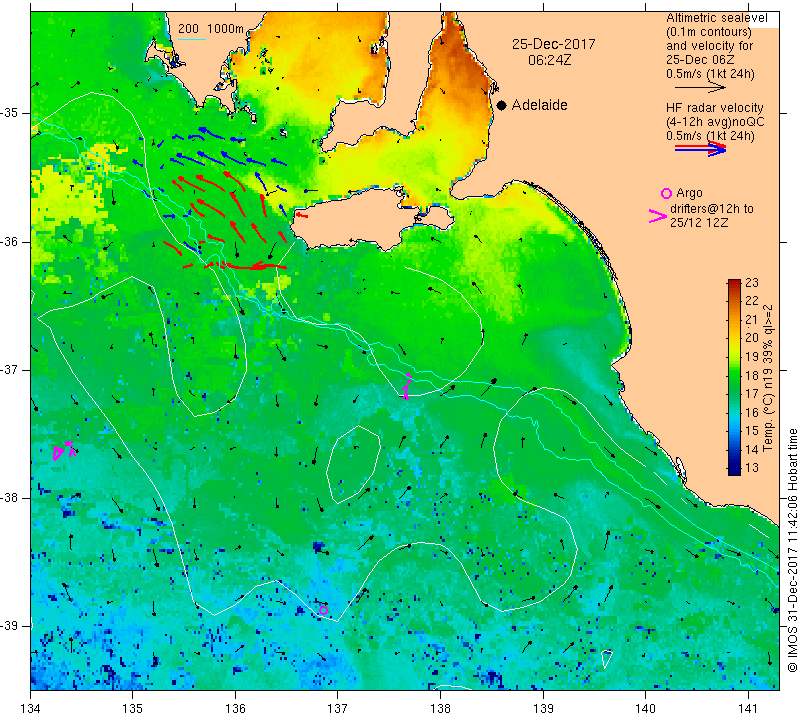Click the red and blue HF radar scale arrow
This screenshot has height=720, width=800.
700,149
